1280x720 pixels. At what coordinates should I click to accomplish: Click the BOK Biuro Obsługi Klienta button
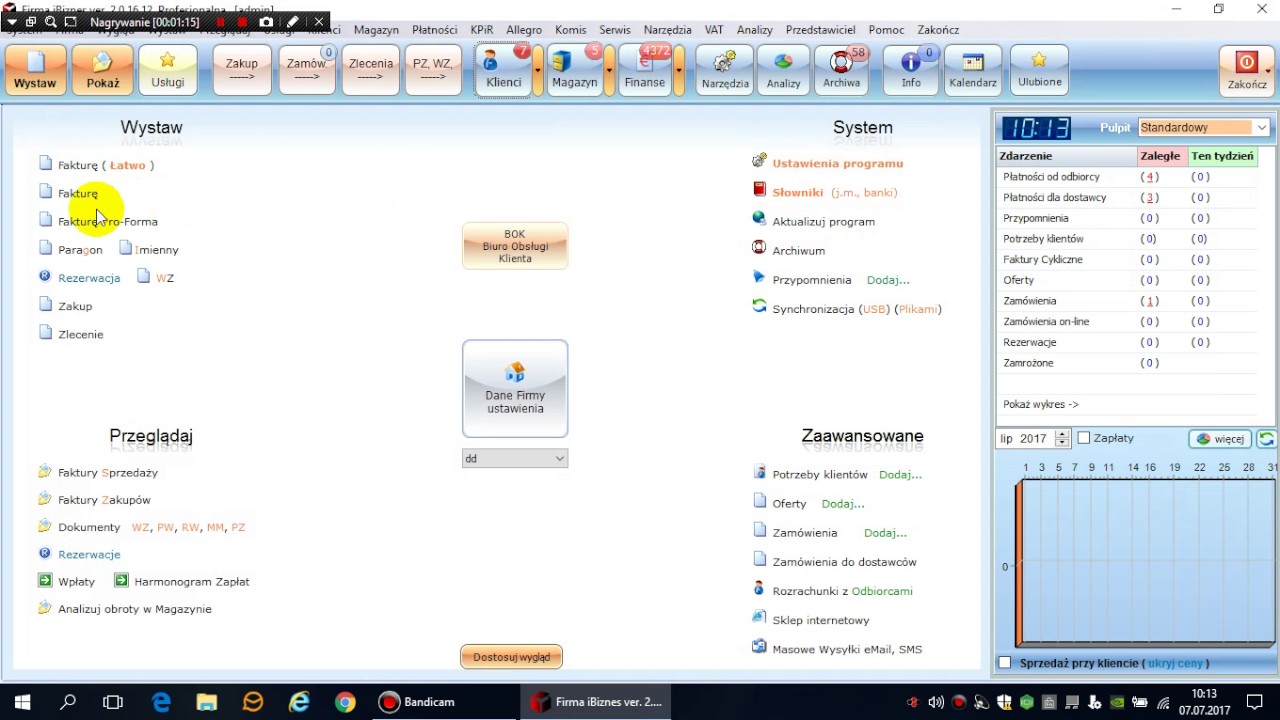click(x=515, y=246)
